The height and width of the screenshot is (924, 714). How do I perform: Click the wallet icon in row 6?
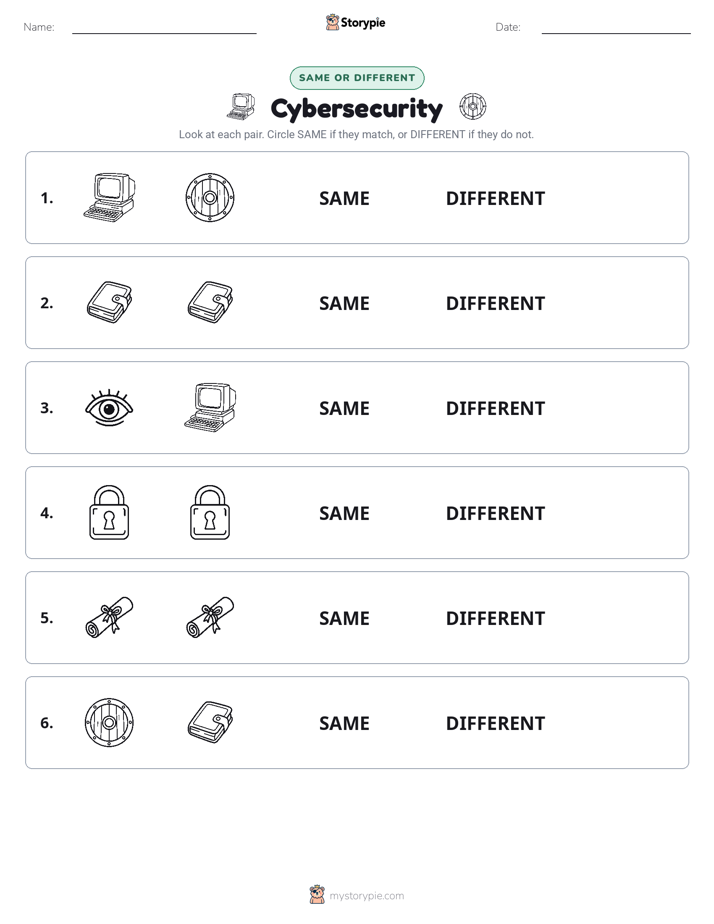[x=210, y=722]
